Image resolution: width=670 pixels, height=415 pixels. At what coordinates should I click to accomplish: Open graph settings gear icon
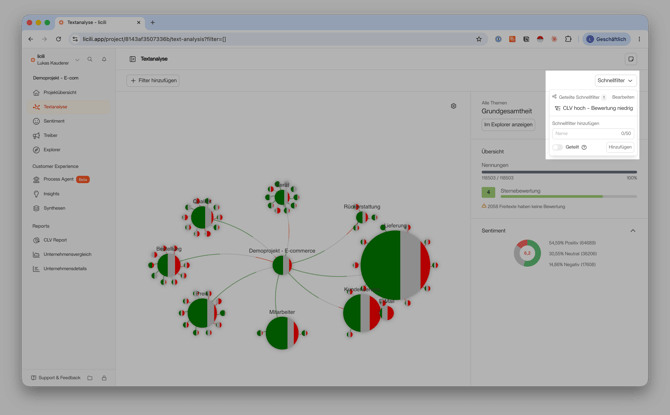pos(453,106)
